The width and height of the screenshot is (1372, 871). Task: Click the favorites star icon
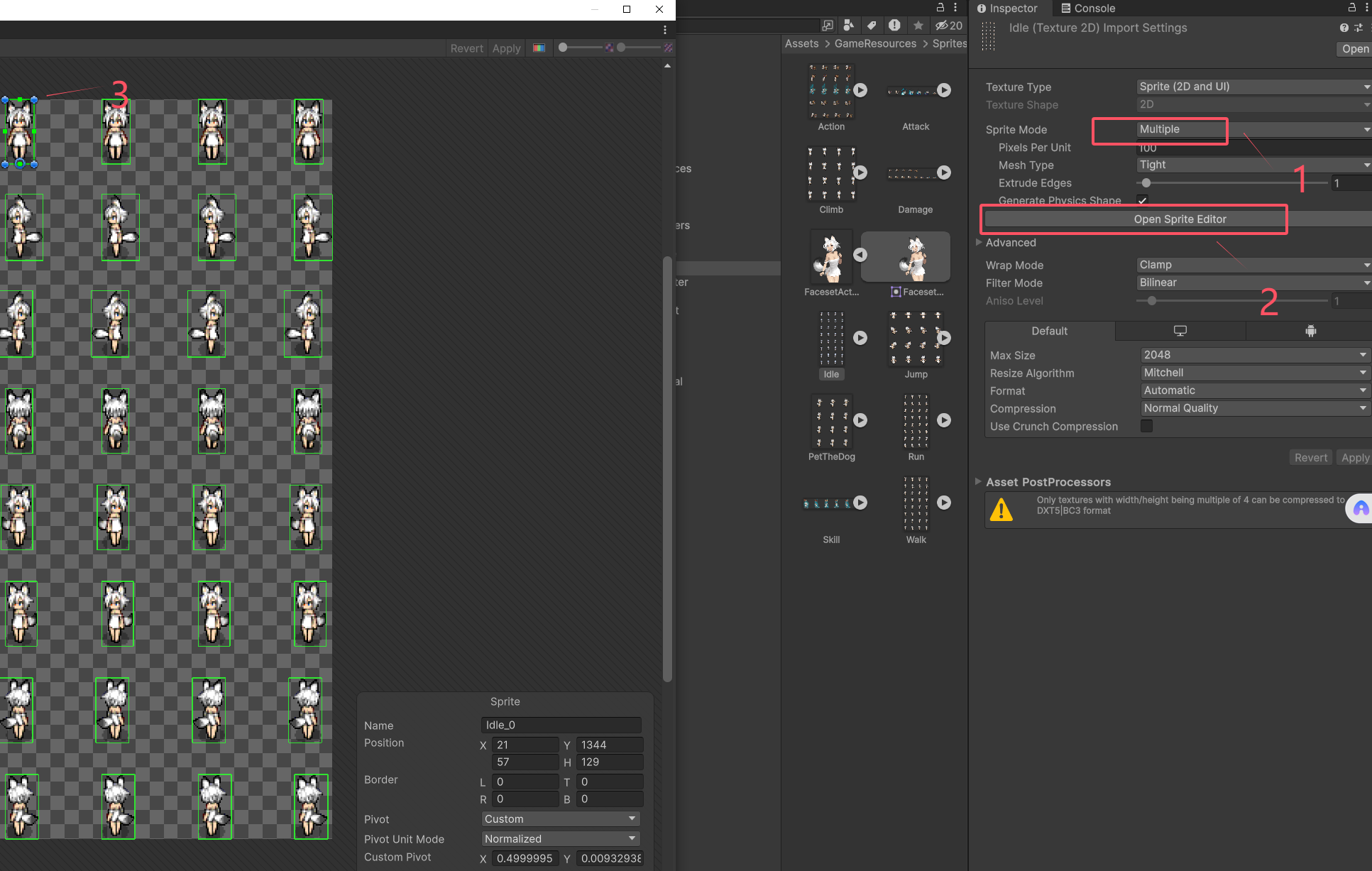pos(918,26)
